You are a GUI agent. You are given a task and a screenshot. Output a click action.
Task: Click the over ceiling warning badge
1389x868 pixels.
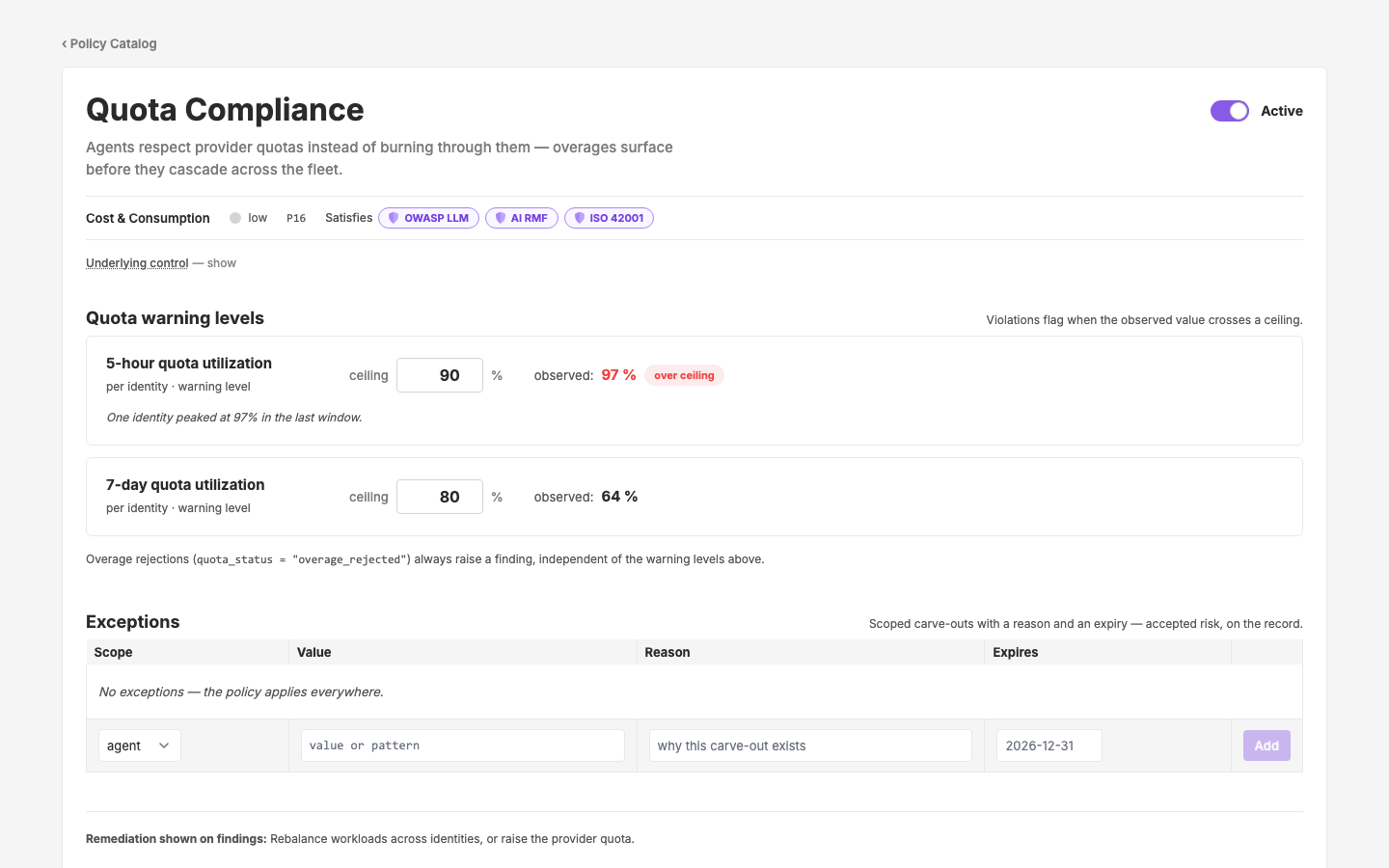click(x=684, y=375)
